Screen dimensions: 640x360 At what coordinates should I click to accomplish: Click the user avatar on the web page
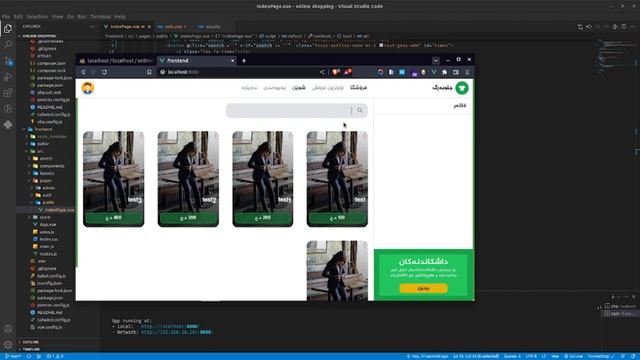(x=88, y=88)
